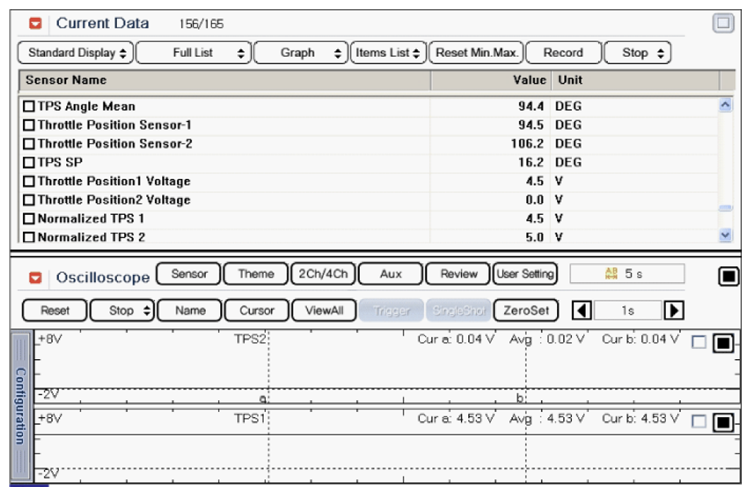Toggle the TPS2 channel checkbox in oscilloscope
The height and width of the screenshot is (496, 751).
point(699,343)
